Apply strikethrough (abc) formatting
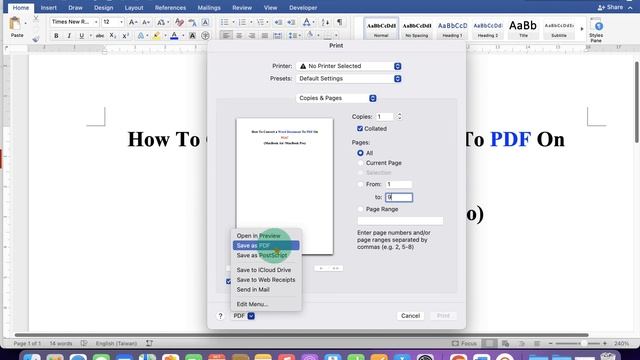640x360 pixels. (100, 36)
